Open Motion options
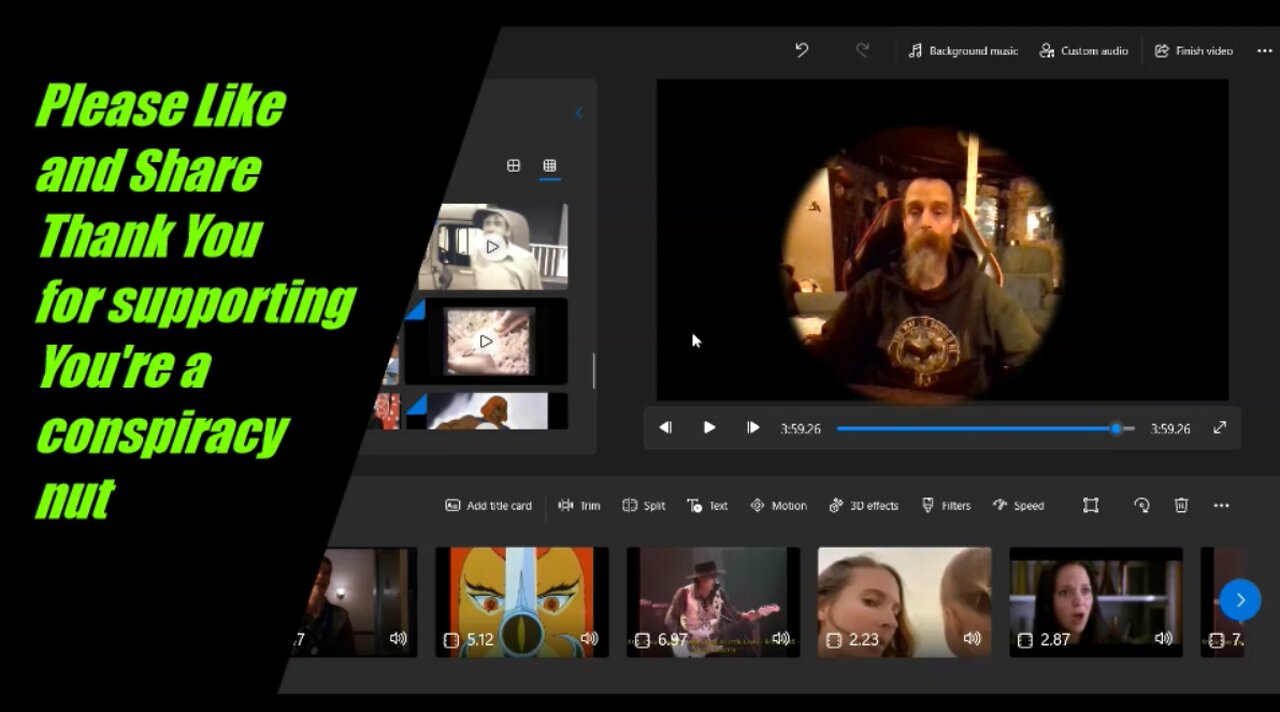Image resolution: width=1280 pixels, height=712 pixels. pyautogui.click(x=778, y=506)
